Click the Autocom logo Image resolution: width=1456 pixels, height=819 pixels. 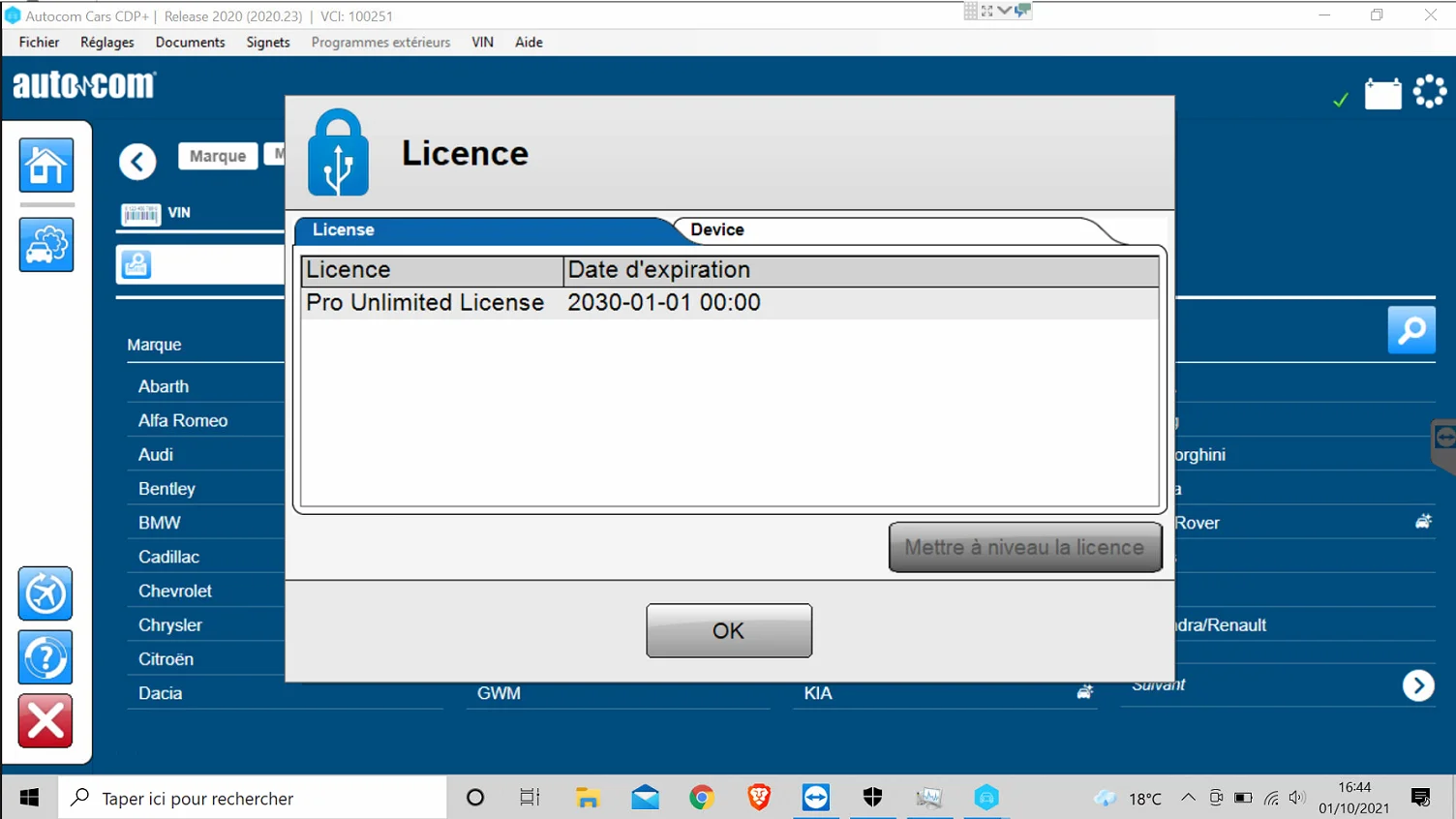[84, 85]
